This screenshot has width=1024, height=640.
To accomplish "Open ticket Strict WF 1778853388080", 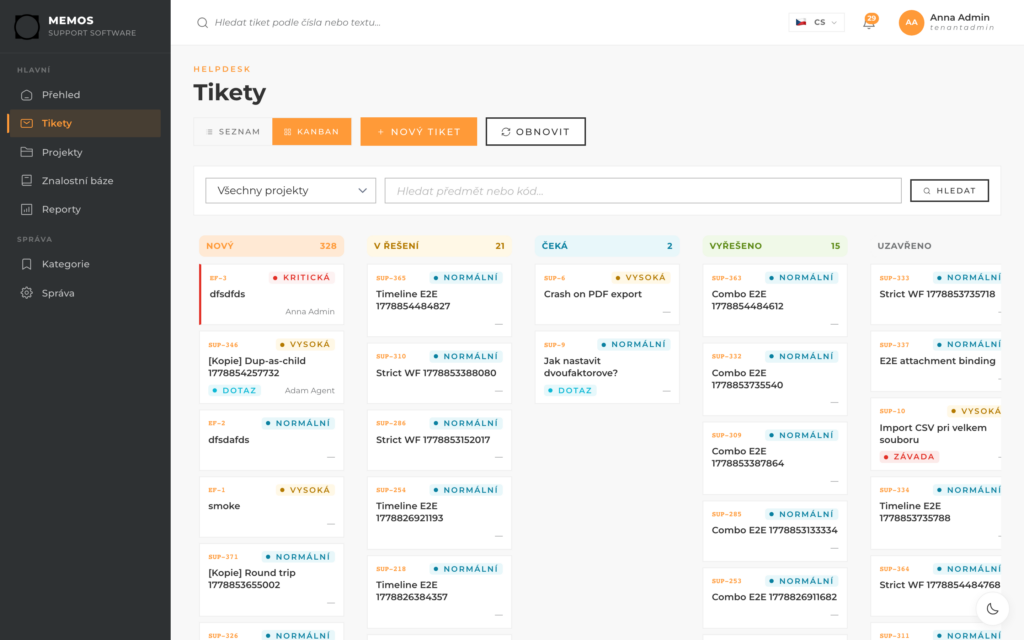I will click(x=439, y=374).
